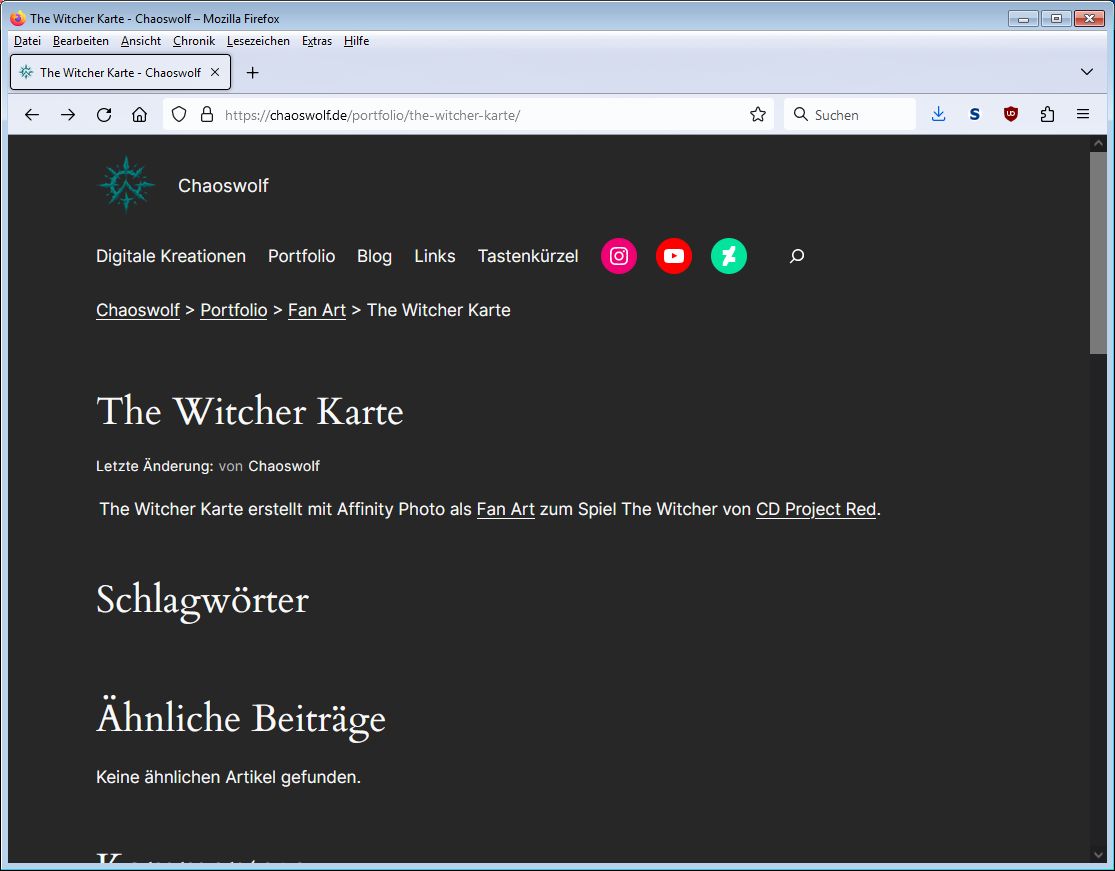
Task: Open Digitale Kreationen nav link
Action: click(x=171, y=256)
